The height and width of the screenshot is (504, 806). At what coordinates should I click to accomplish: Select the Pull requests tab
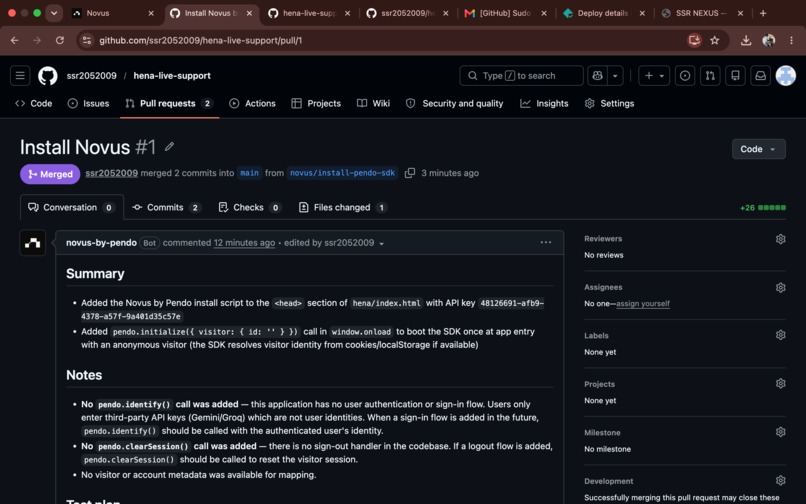[169, 103]
